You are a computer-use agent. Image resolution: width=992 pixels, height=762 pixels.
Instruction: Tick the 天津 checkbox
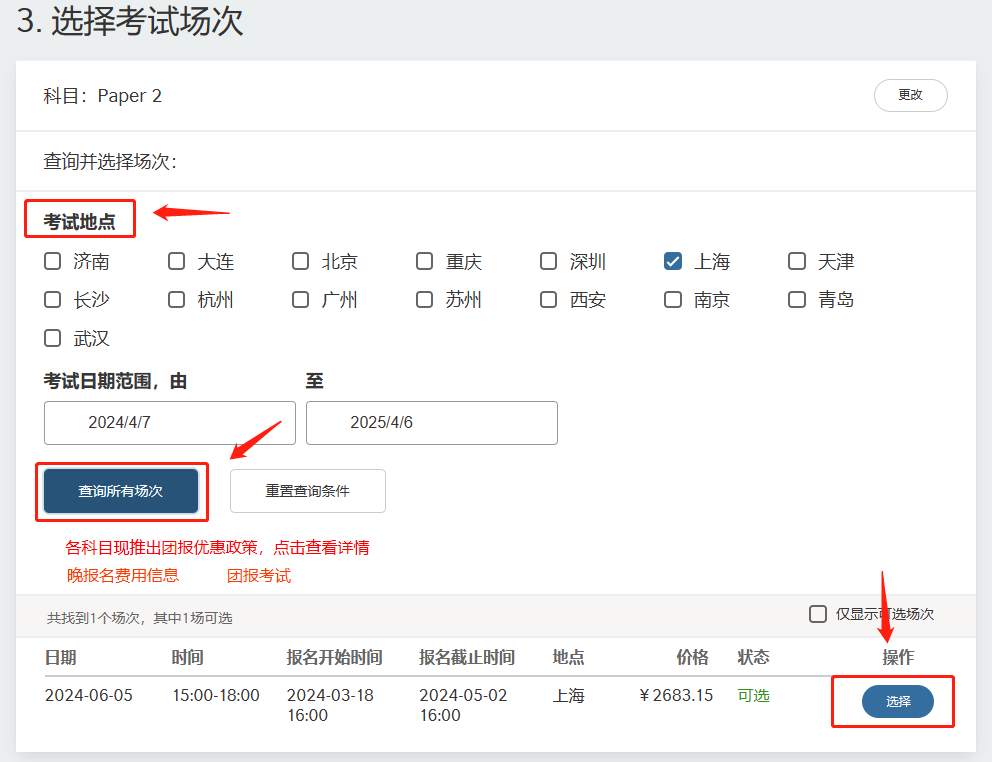pyautogui.click(x=797, y=262)
